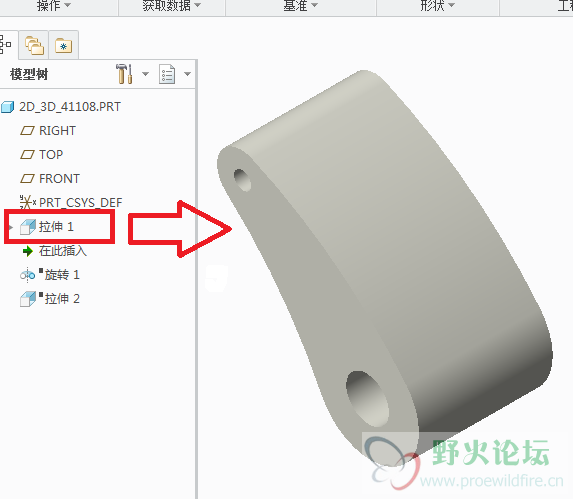Open the folder browser tab icon
This screenshot has width=573, height=499.
34,45
